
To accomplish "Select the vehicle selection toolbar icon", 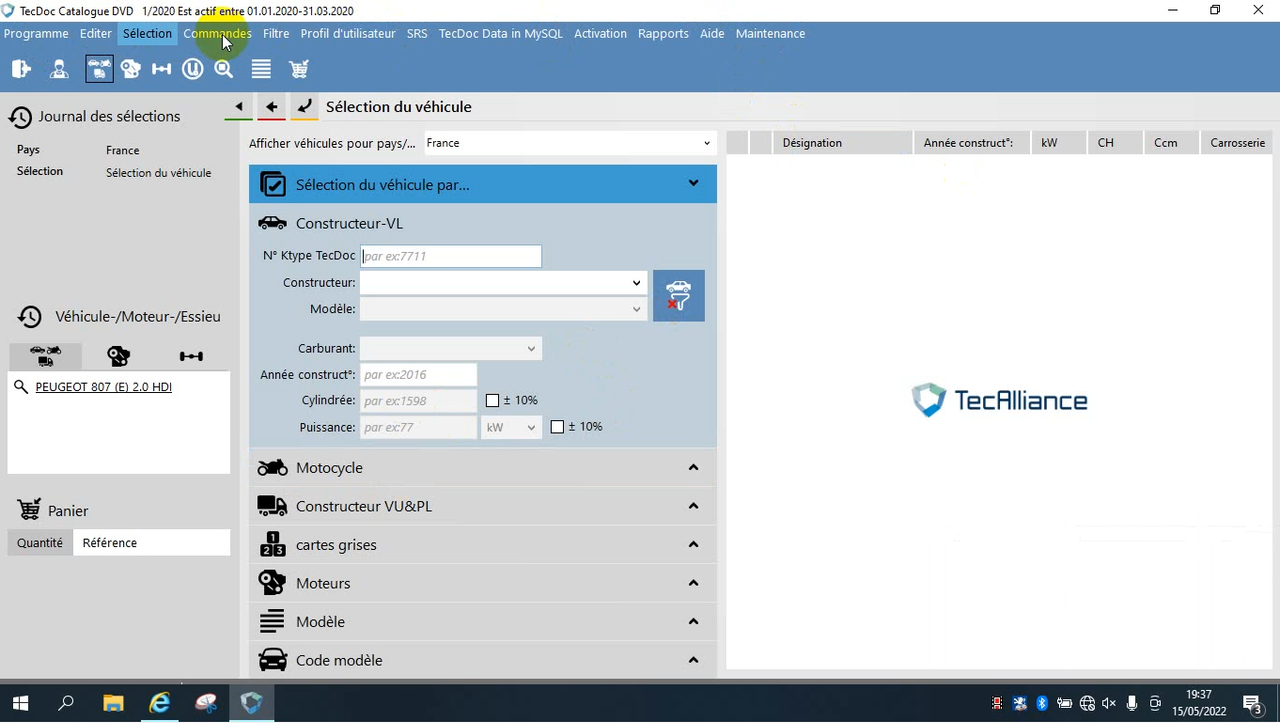I will 99,69.
